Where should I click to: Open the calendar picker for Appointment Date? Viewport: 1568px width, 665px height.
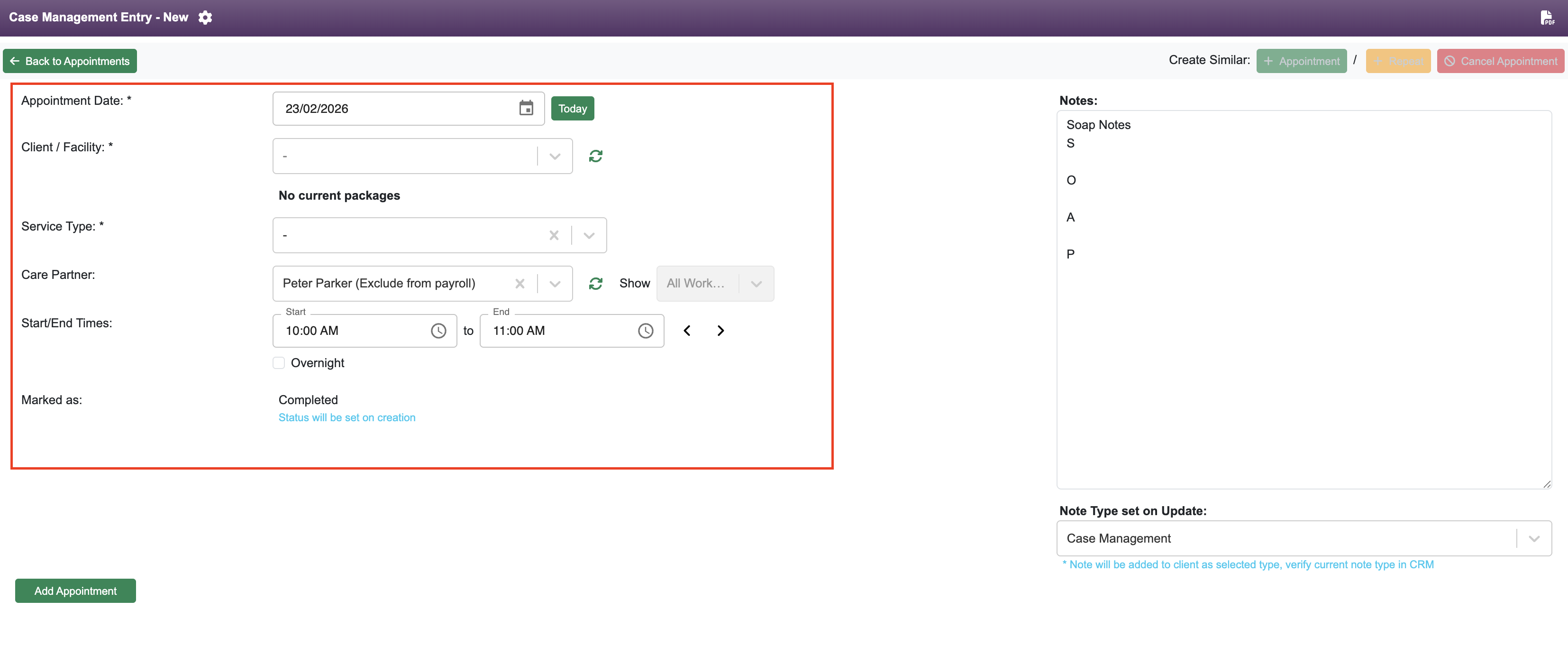[526, 108]
